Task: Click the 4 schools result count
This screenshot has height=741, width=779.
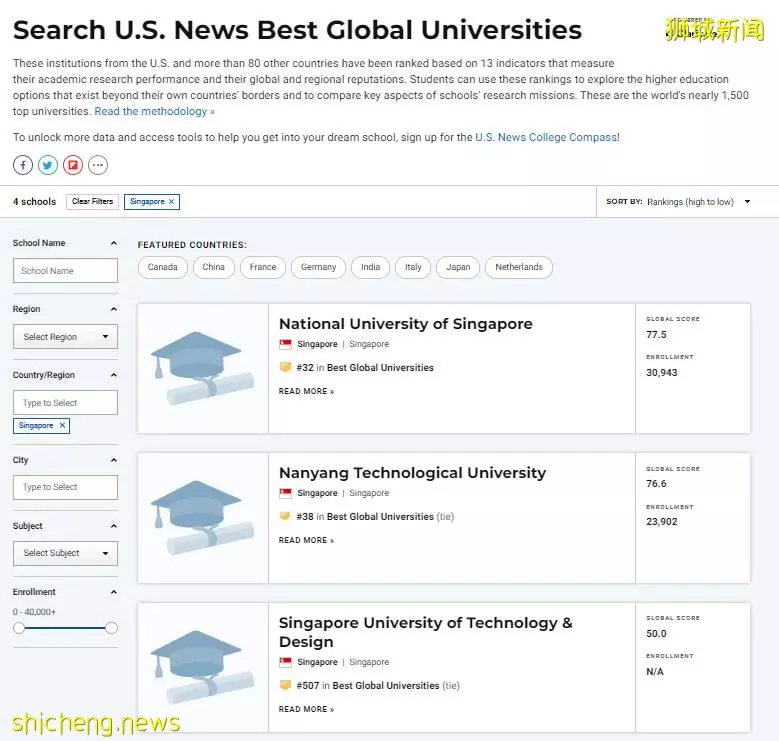Action: (x=34, y=202)
